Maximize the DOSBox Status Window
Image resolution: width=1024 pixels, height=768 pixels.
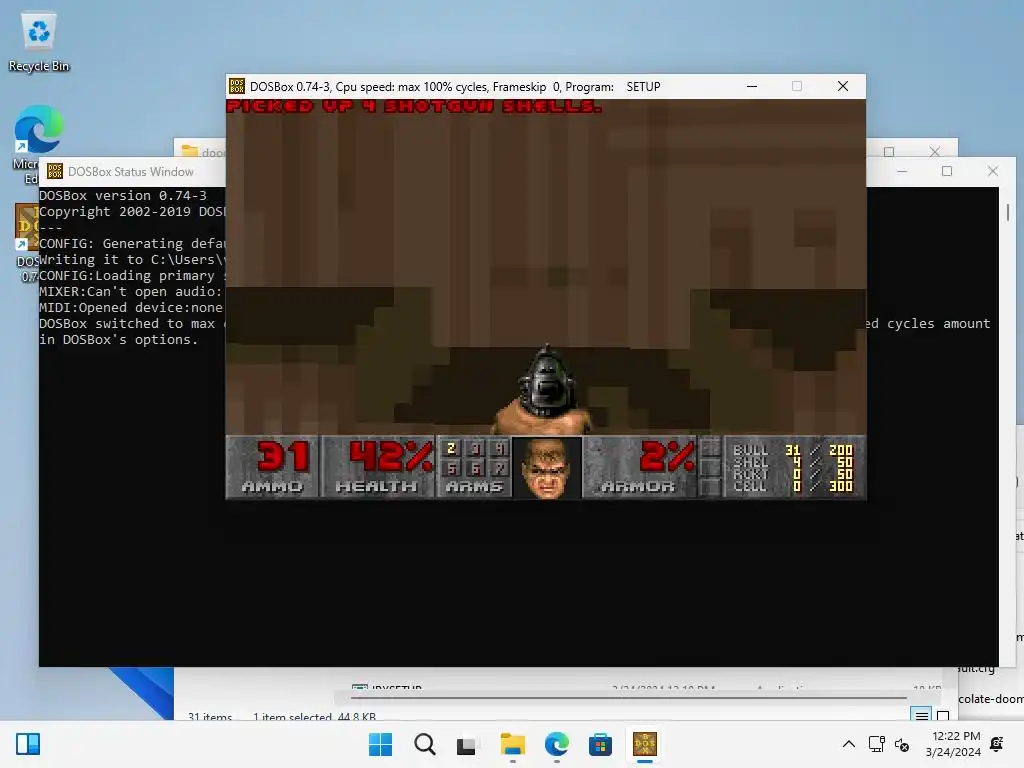(947, 171)
